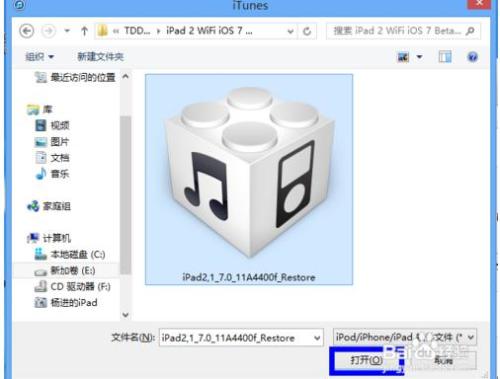Click the sidebar vertical scrollbar
Screen dimensions: 500x379
click(x=125, y=195)
